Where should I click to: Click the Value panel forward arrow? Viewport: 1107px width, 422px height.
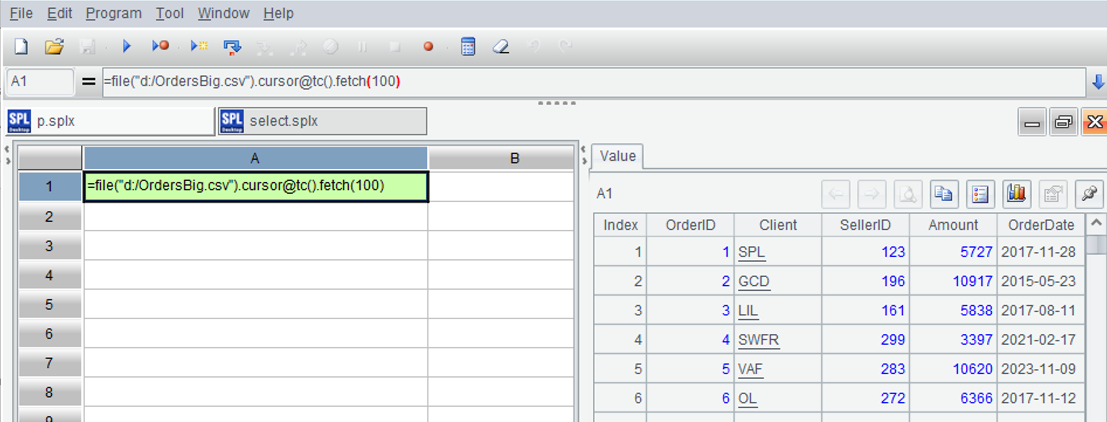tap(872, 194)
